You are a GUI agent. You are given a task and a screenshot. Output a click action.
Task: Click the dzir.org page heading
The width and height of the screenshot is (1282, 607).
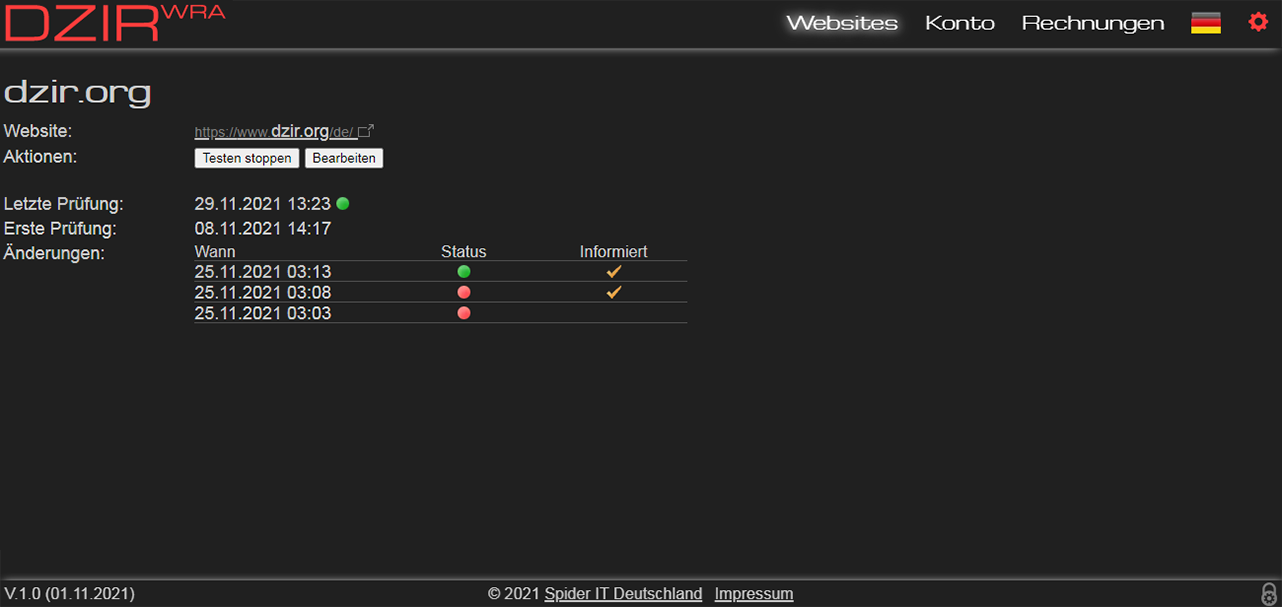click(78, 92)
